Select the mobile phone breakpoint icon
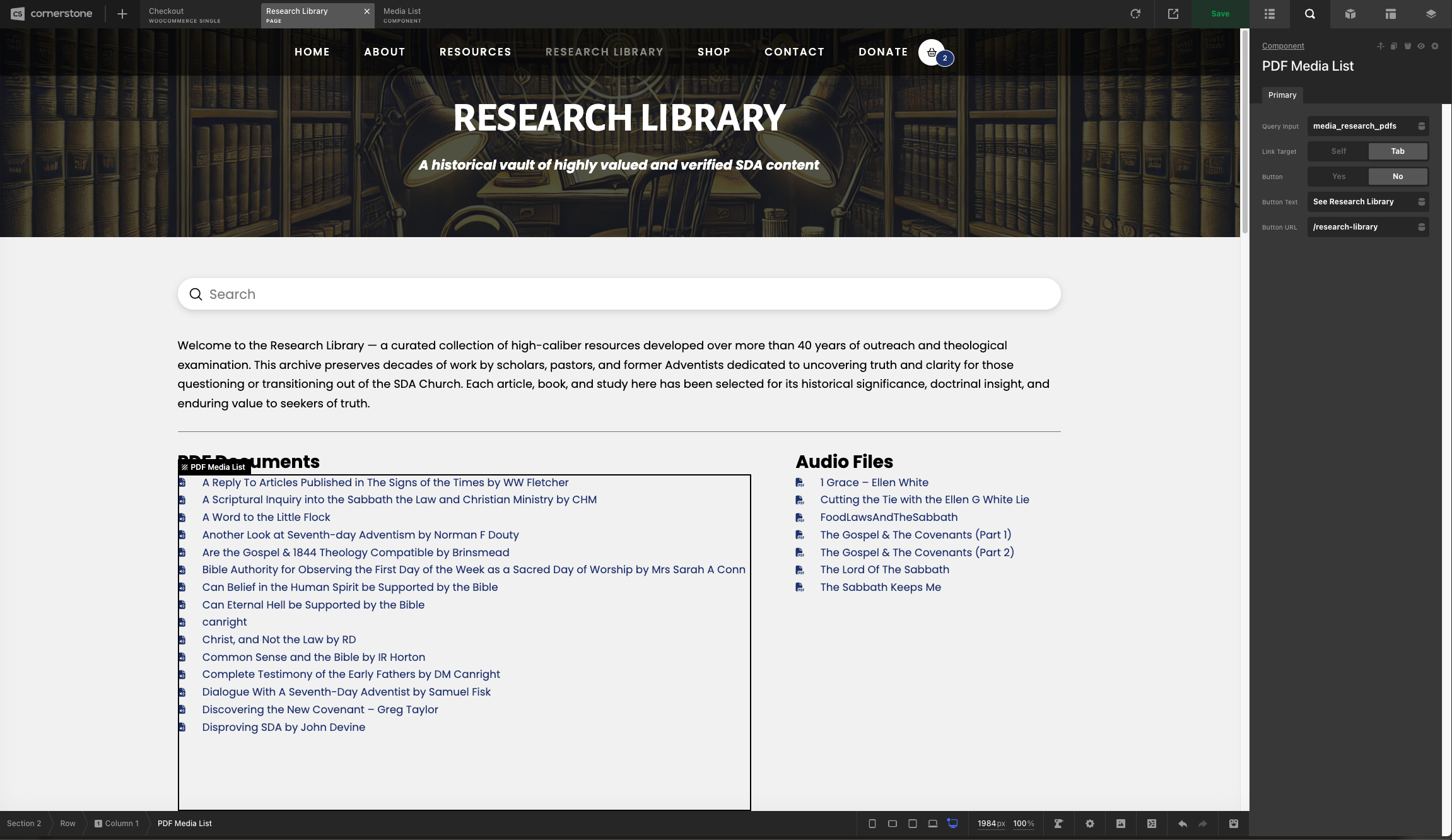 (872, 824)
